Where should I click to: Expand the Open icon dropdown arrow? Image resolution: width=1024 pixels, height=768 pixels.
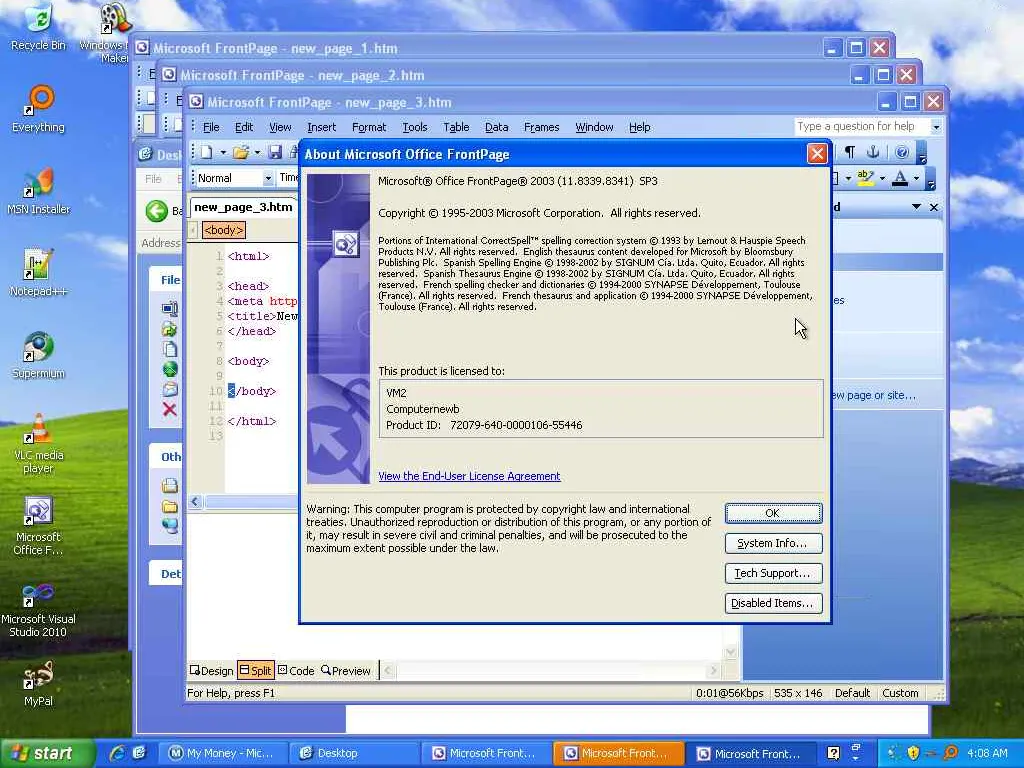coord(257,152)
